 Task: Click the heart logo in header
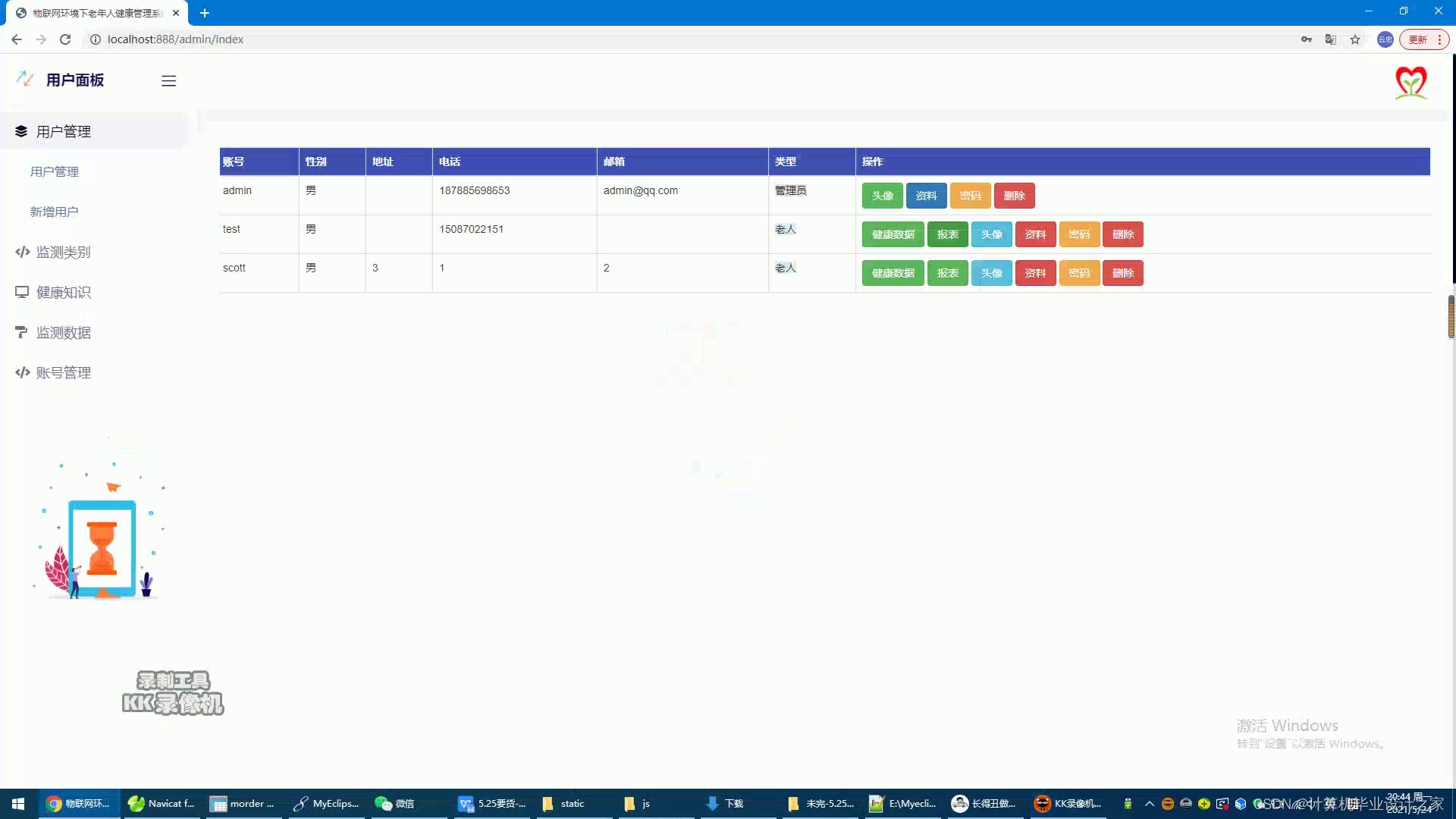click(x=1410, y=82)
